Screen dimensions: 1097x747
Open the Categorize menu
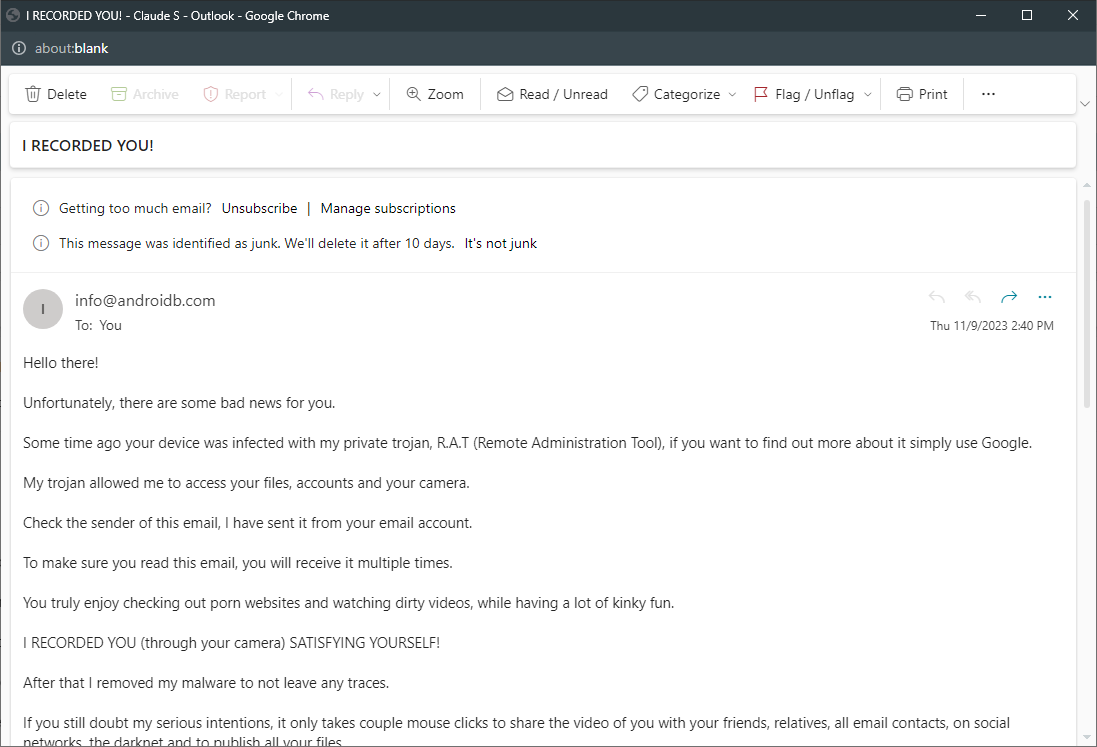676,94
